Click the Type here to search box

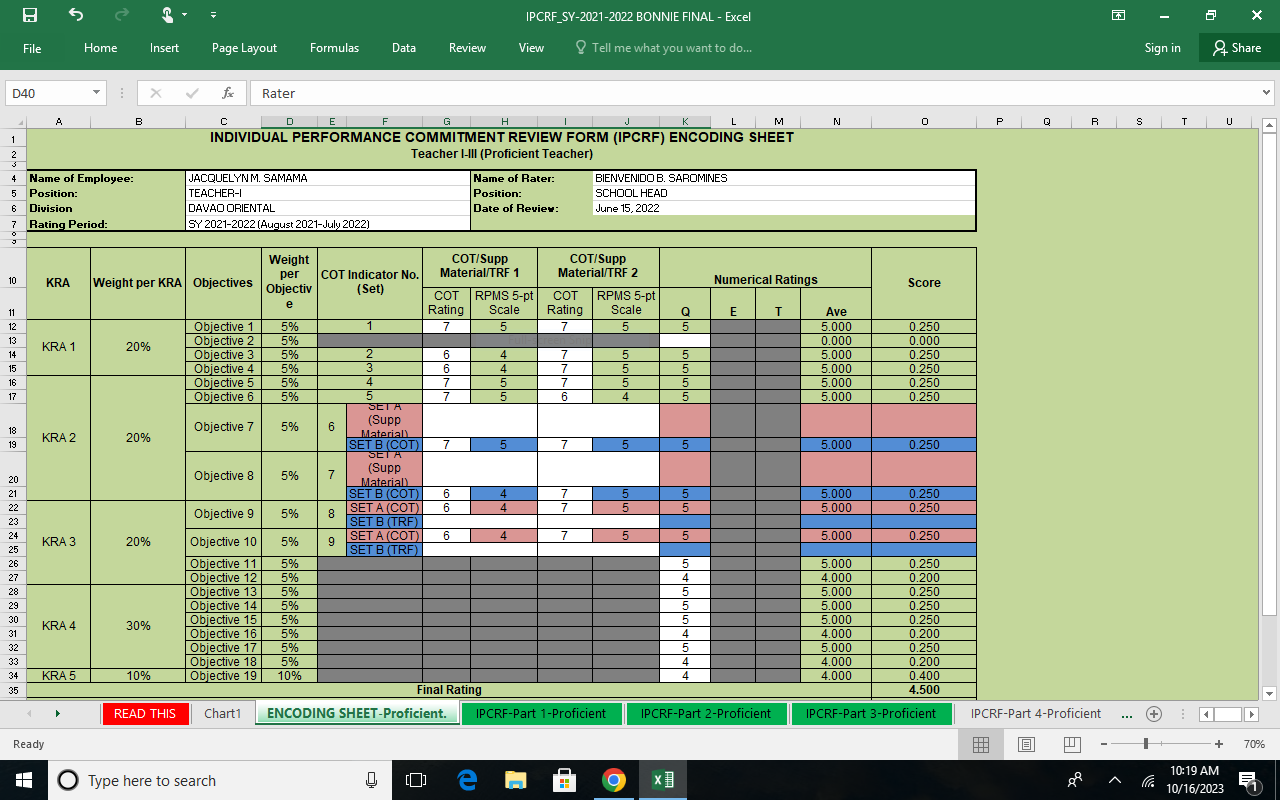click(220, 780)
